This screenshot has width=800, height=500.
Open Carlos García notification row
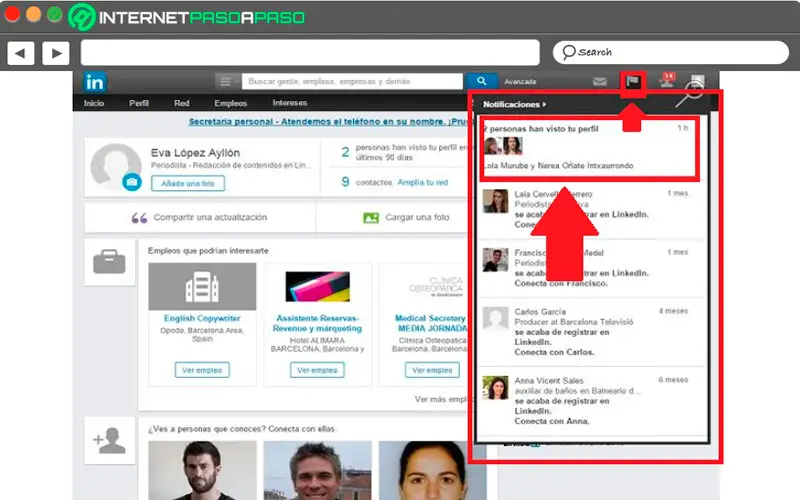click(592, 332)
